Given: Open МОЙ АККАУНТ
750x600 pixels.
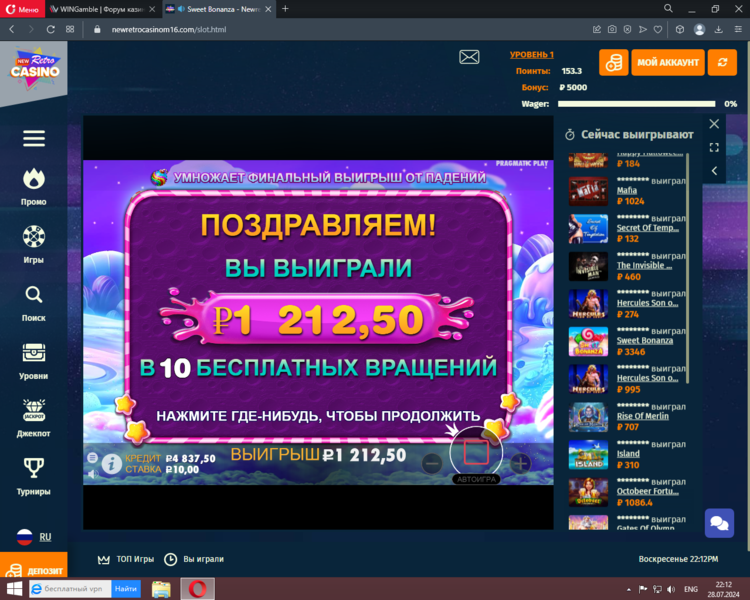Looking at the screenshot, I should pos(668,63).
